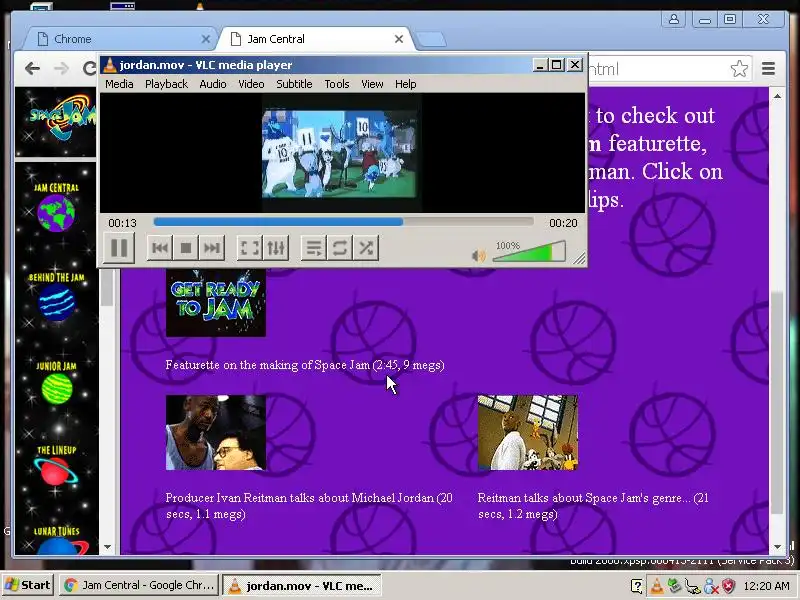Open the VLC Subtitle menu
Viewport: 800px width, 600px height.
click(294, 84)
